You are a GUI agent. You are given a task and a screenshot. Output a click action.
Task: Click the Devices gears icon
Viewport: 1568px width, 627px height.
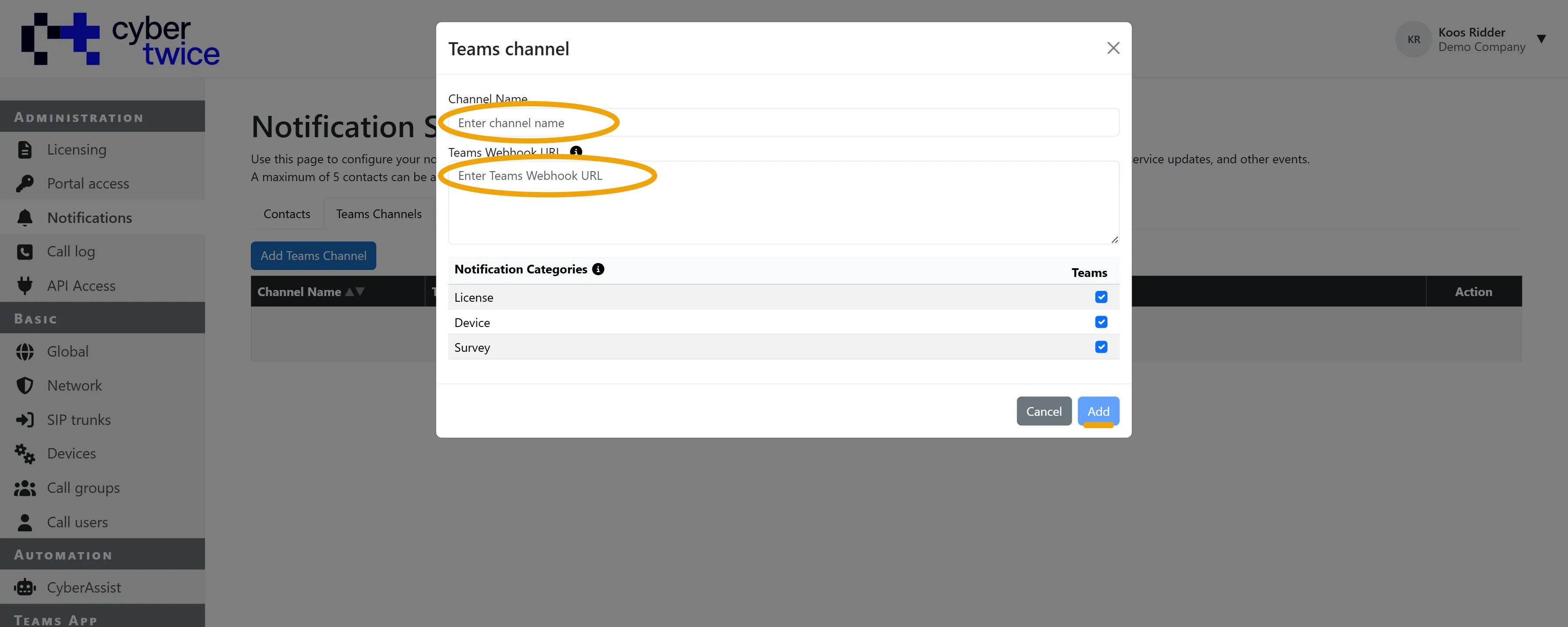coord(25,454)
